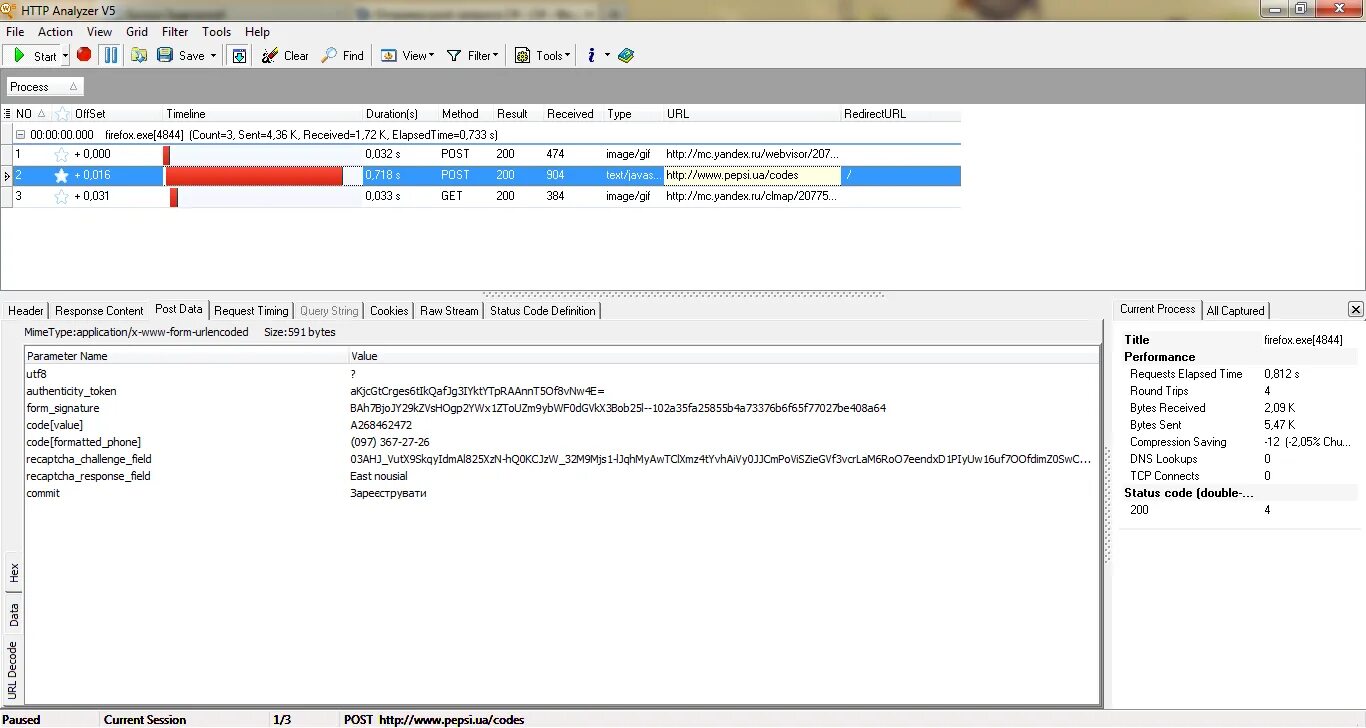Image resolution: width=1366 pixels, height=728 pixels.
Task: Open the Tools menu in menu bar
Action: [217, 32]
